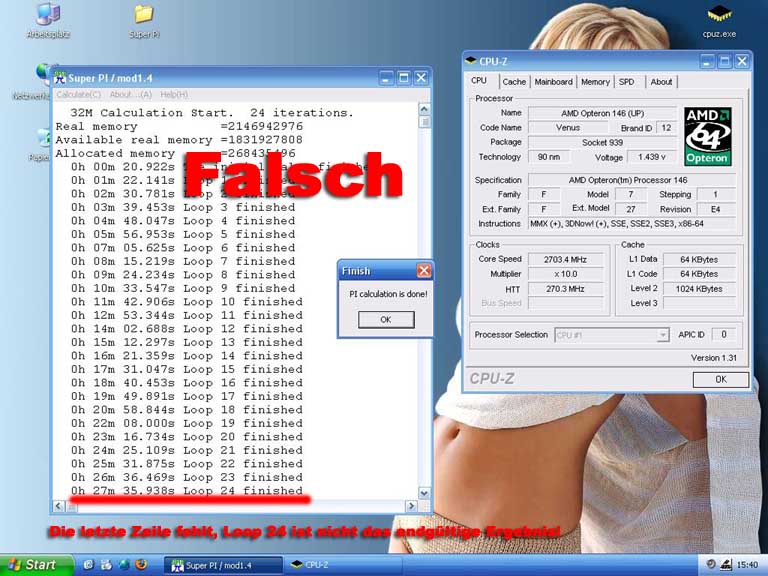
Task: Click Super PI scroll up arrow
Action: (424, 109)
